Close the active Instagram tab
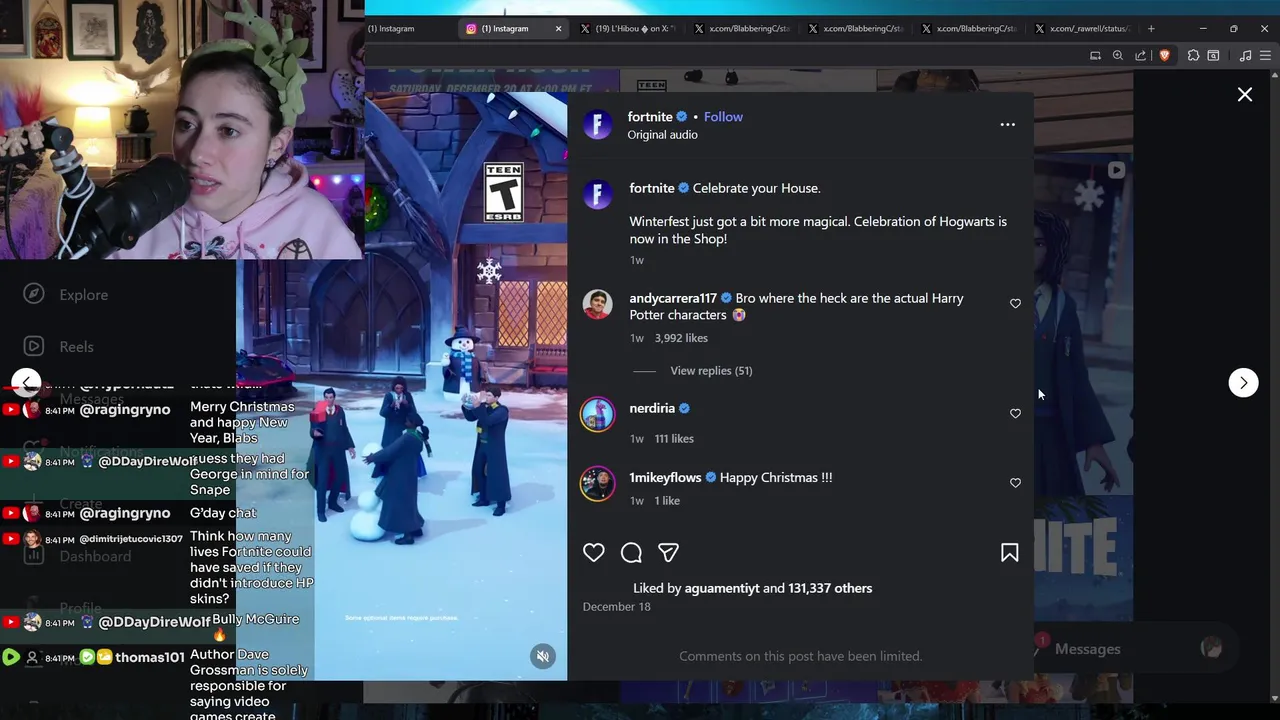 click(558, 29)
